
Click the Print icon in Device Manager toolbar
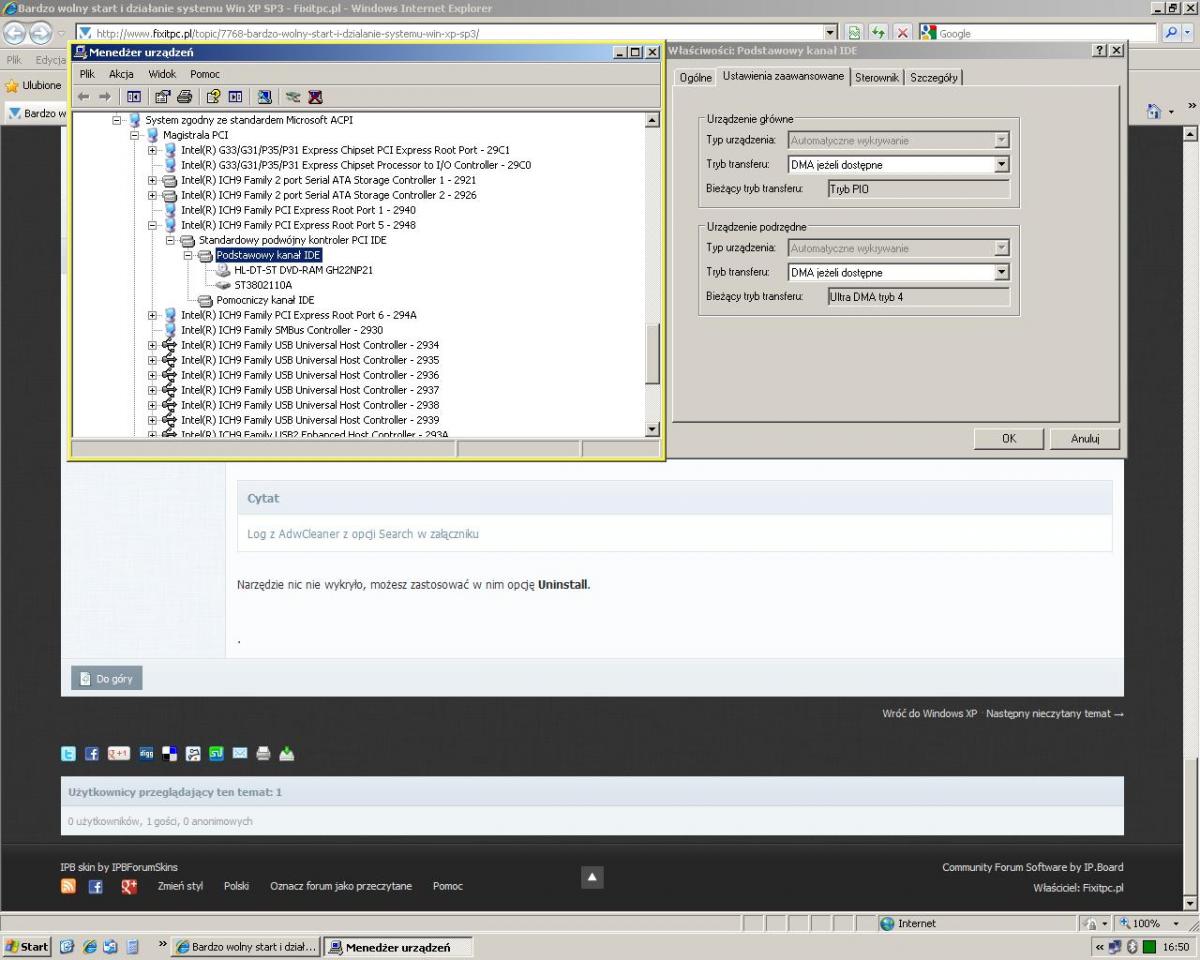tap(184, 97)
